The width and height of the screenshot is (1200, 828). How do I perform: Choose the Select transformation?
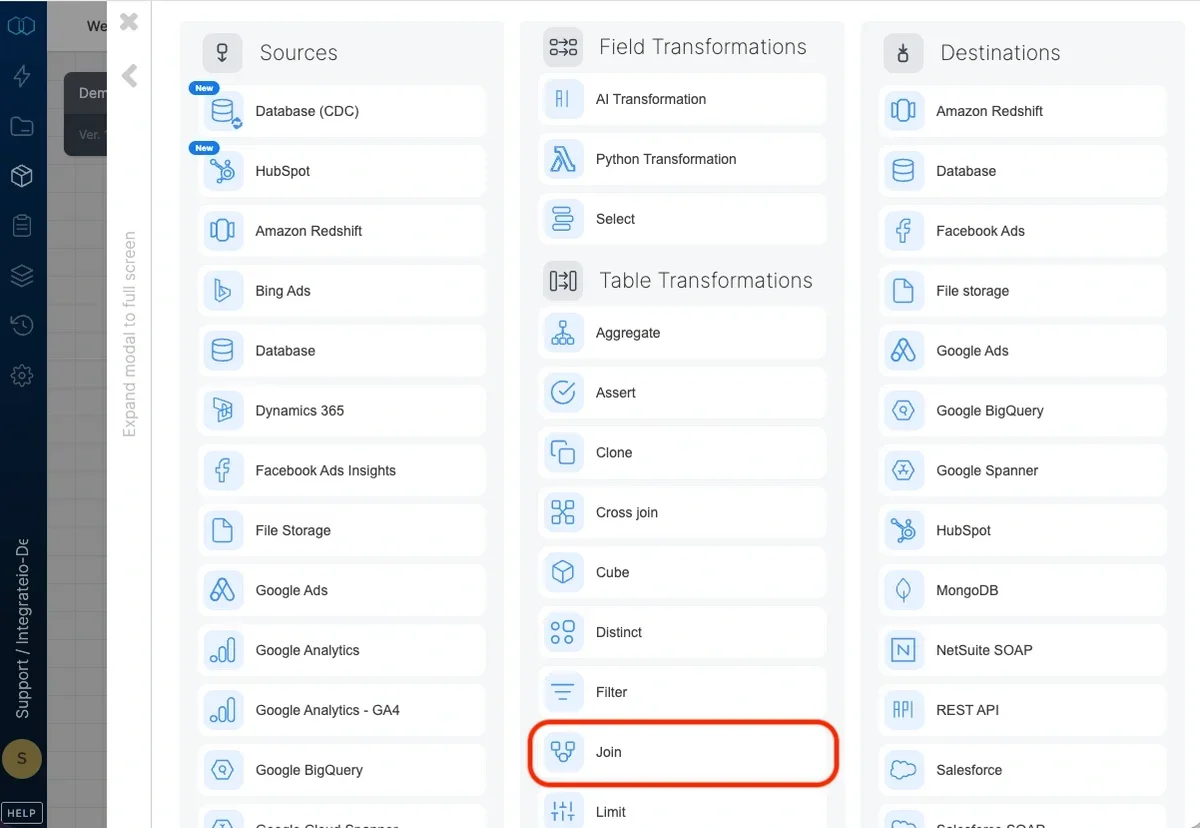(682, 219)
